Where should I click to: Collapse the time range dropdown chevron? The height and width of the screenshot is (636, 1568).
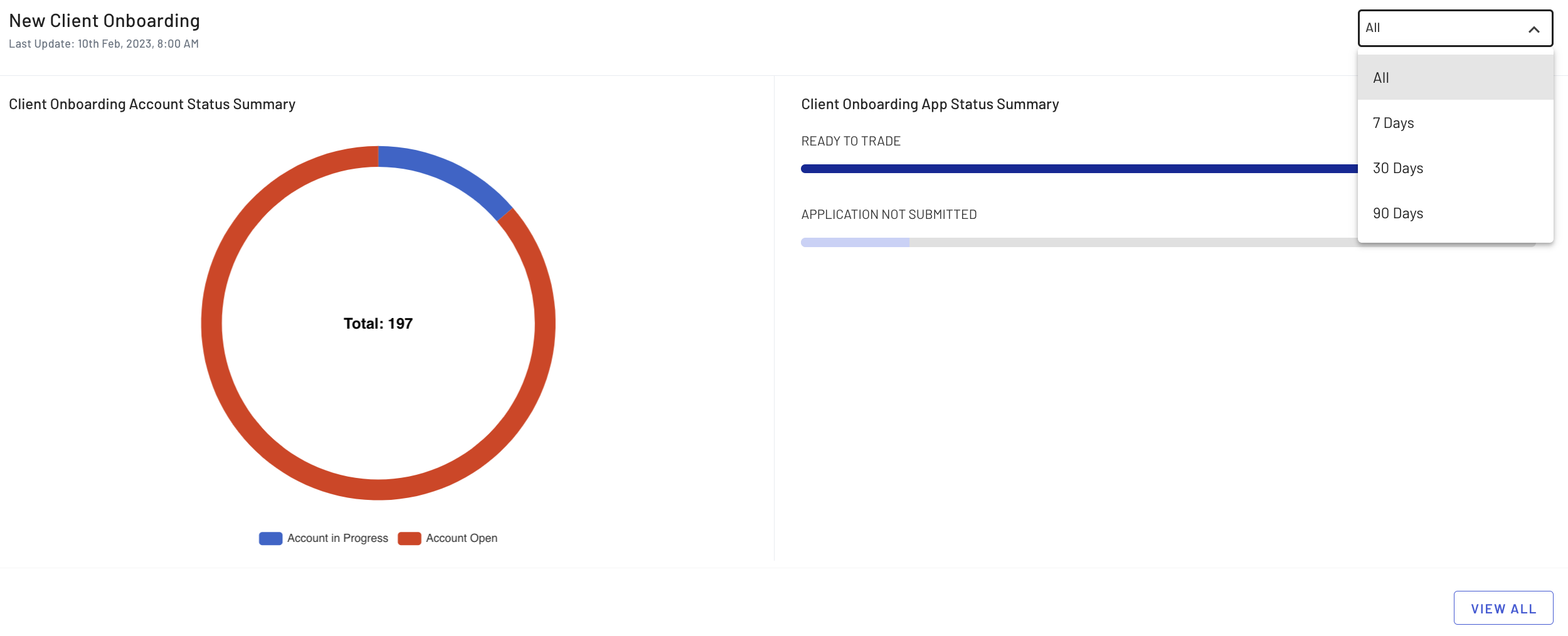pyautogui.click(x=1534, y=29)
